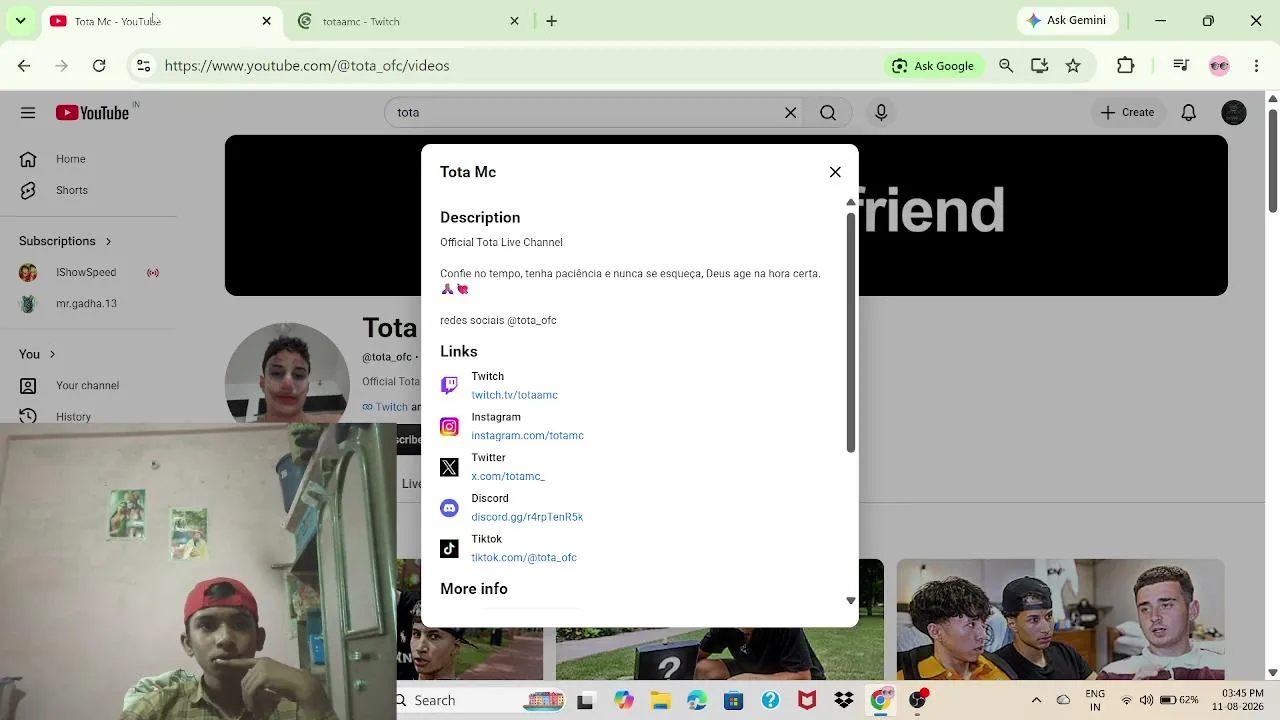The width and height of the screenshot is (1280, 720).
Task: Open the media controls icon
Action: tap(1181, 66)
